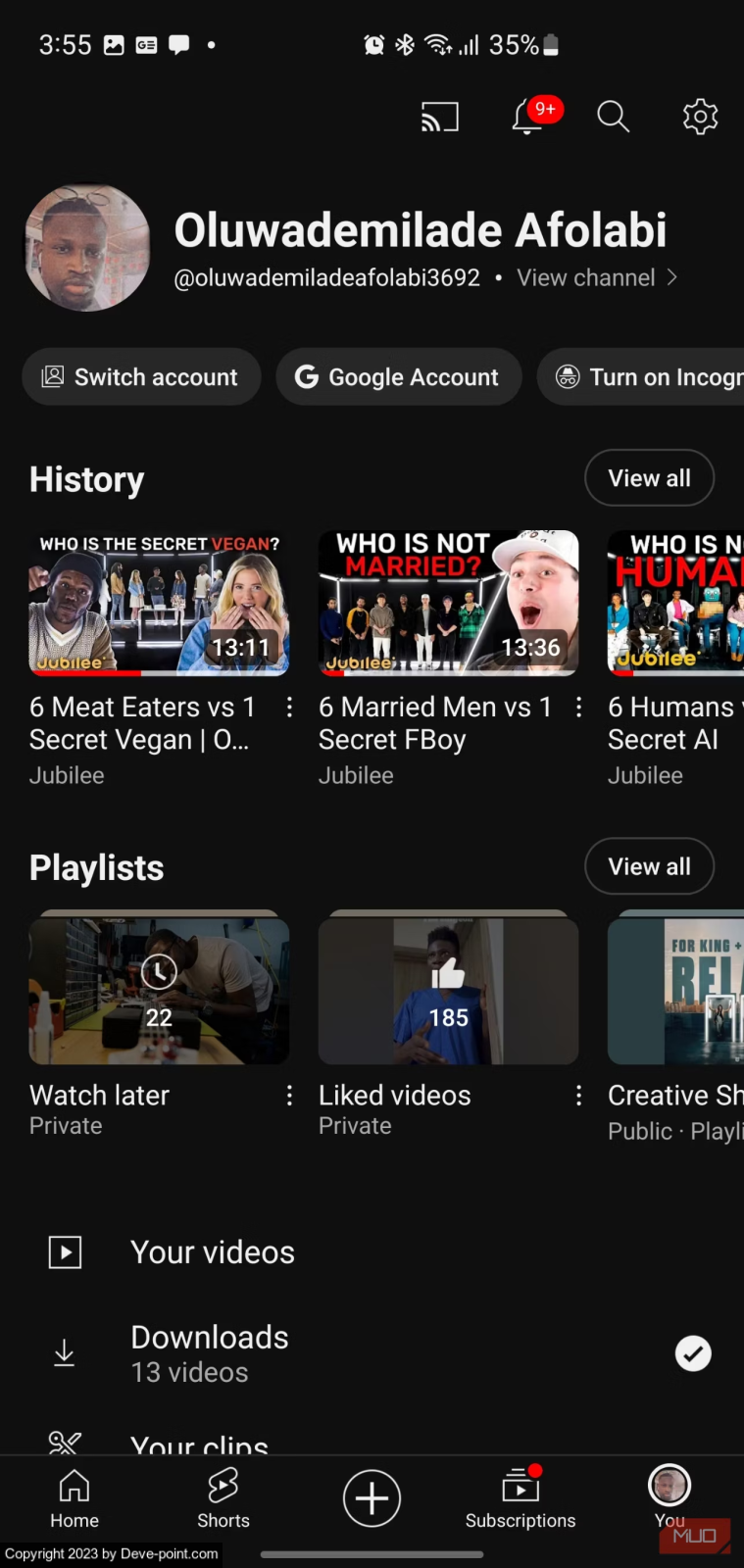Open the Subscriptions tab
The width and height of the screenshot is (744, 1568).
click(x=521, y=1499)
